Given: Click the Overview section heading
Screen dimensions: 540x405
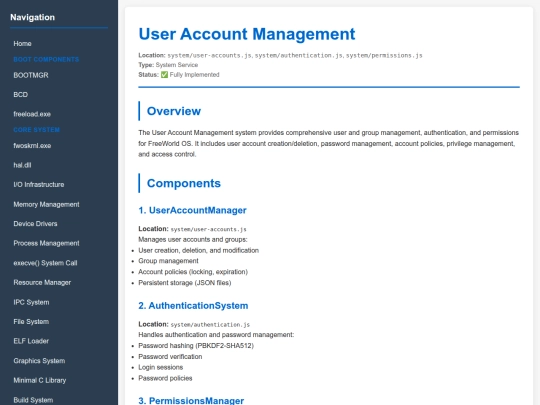Looking at the screenshot, I should pos(174,111).
